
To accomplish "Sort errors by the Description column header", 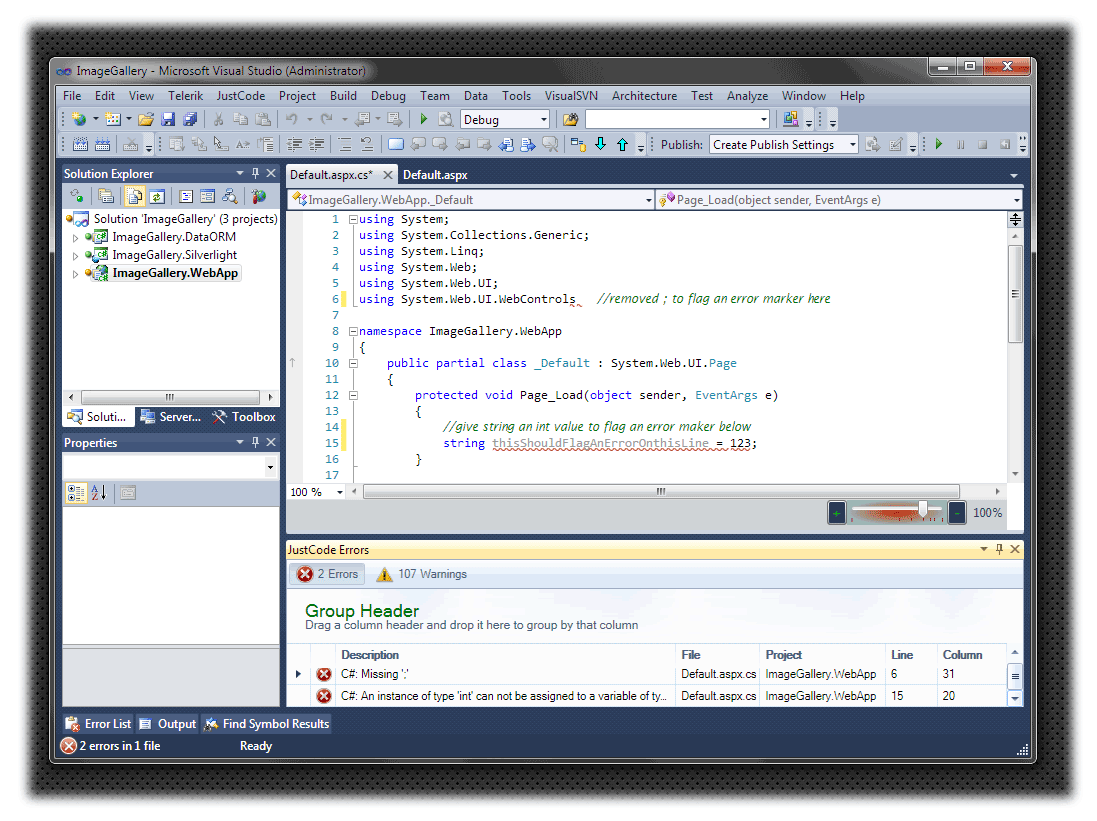I will tap(370, 655).
